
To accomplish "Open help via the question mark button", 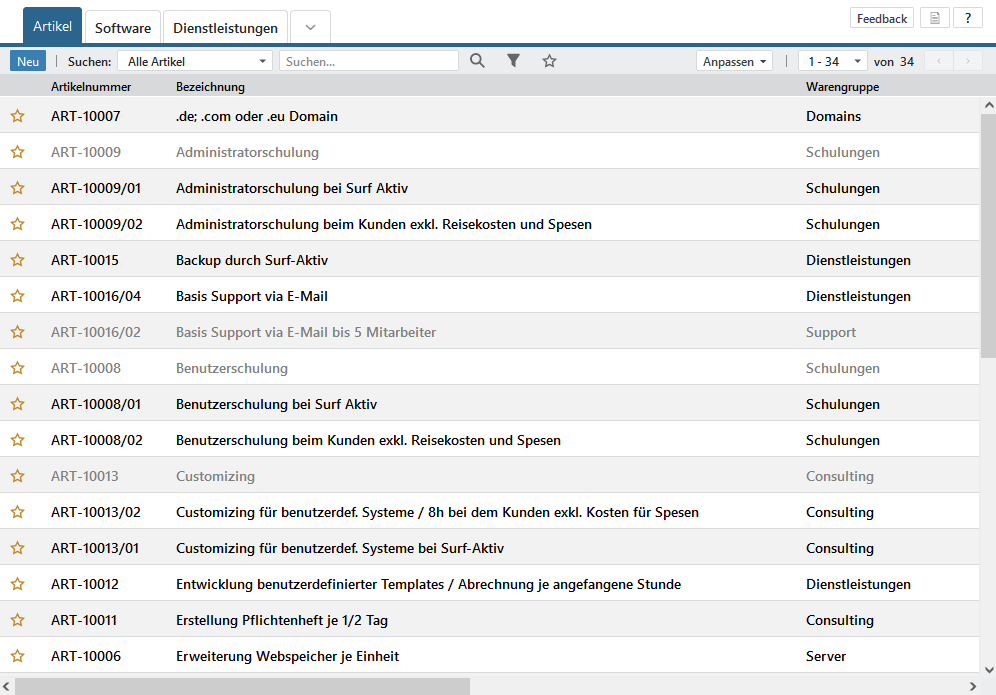I will tap(968, 18).
